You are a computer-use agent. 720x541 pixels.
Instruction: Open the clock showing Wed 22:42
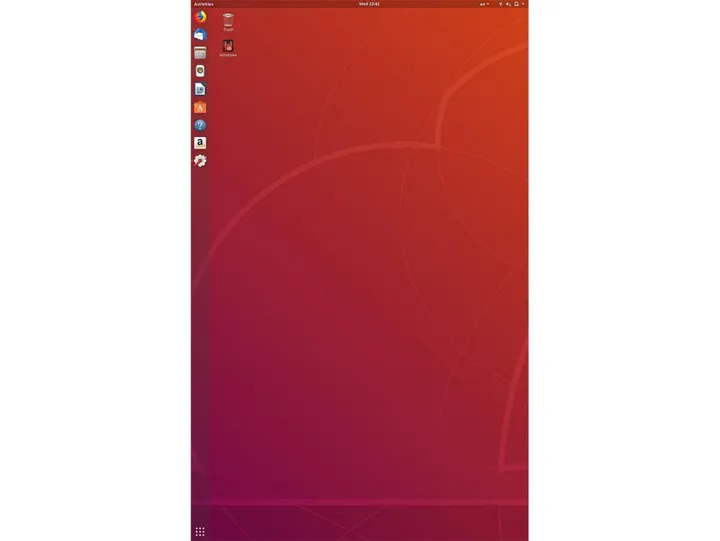click(x=369, y=4)
